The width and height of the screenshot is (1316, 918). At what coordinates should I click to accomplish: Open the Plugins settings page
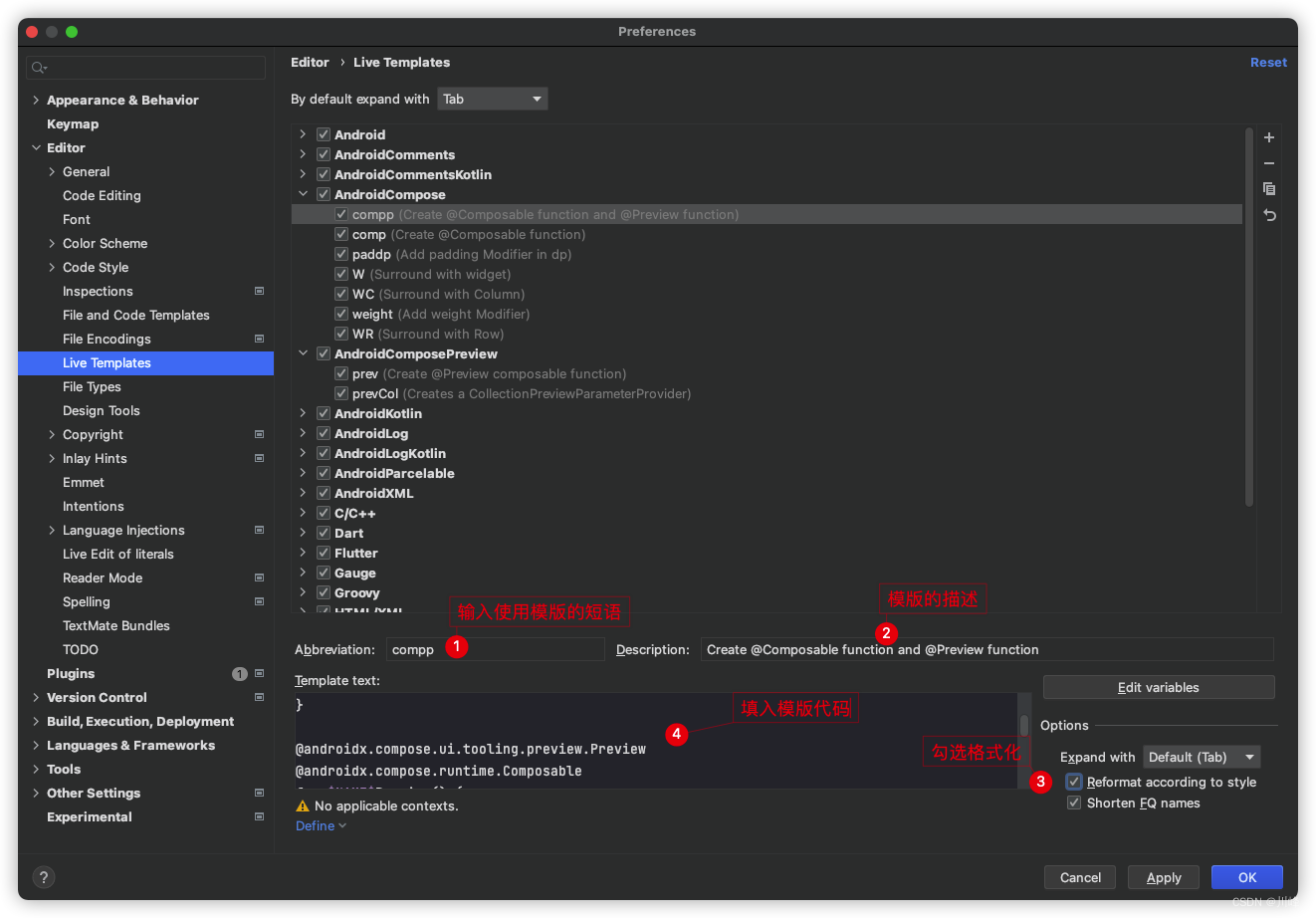71,673
